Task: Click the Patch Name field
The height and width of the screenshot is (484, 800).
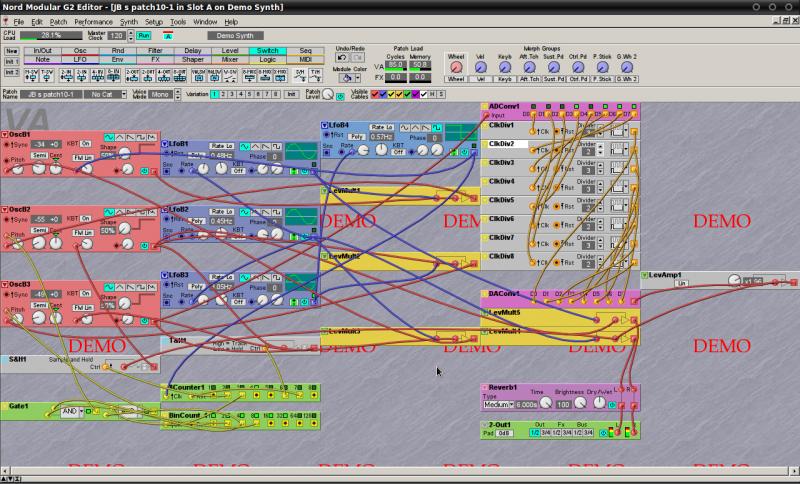Action: click(x=51, y=94)
